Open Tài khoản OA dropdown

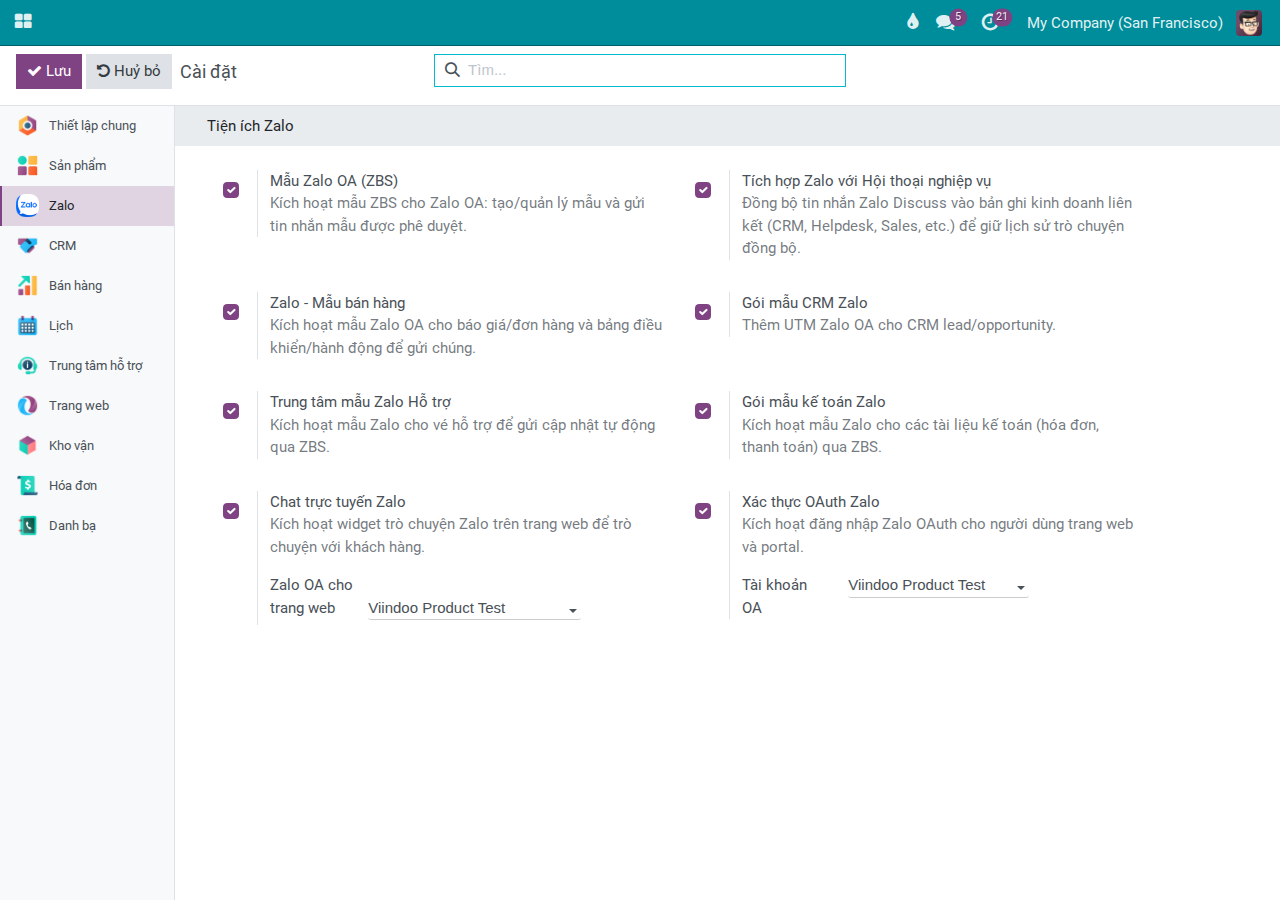click(938, 586)
